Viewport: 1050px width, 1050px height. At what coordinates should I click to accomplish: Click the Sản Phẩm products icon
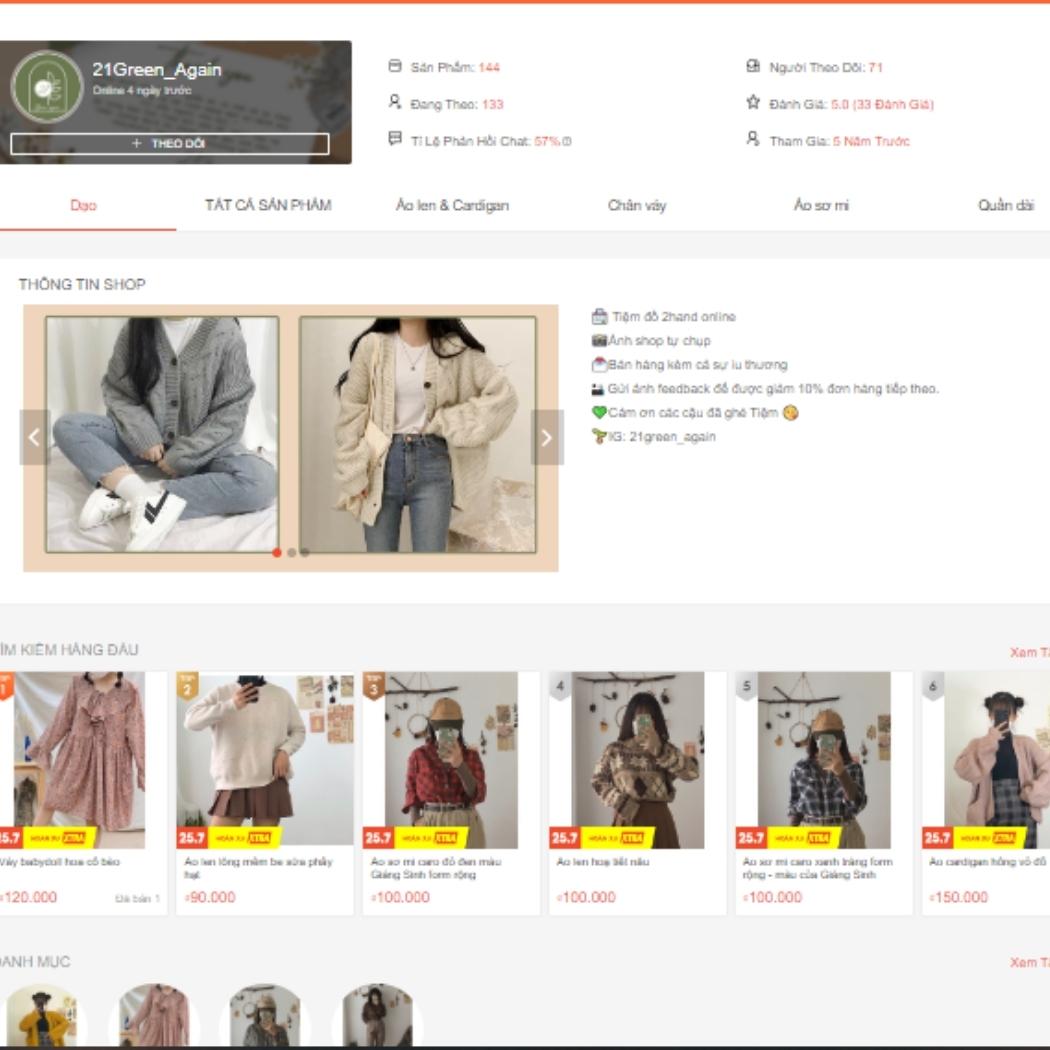395,66
